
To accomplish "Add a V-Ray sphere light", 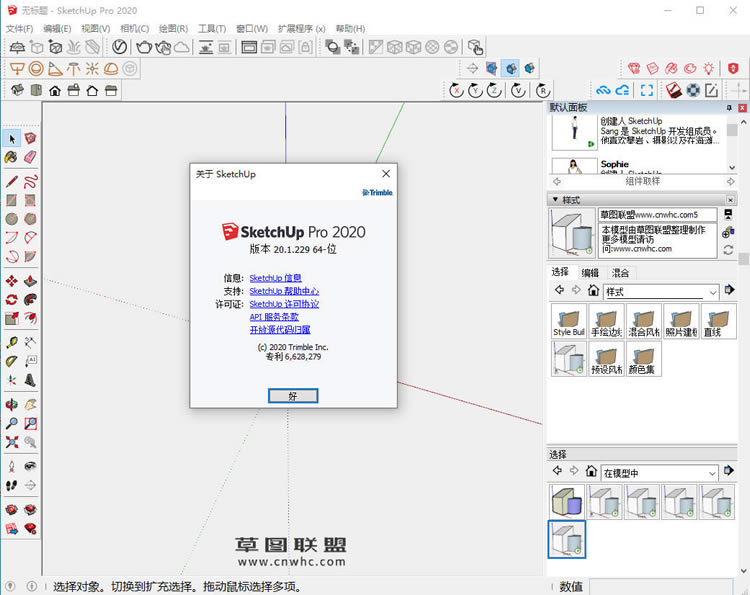I will click(36, 69).
